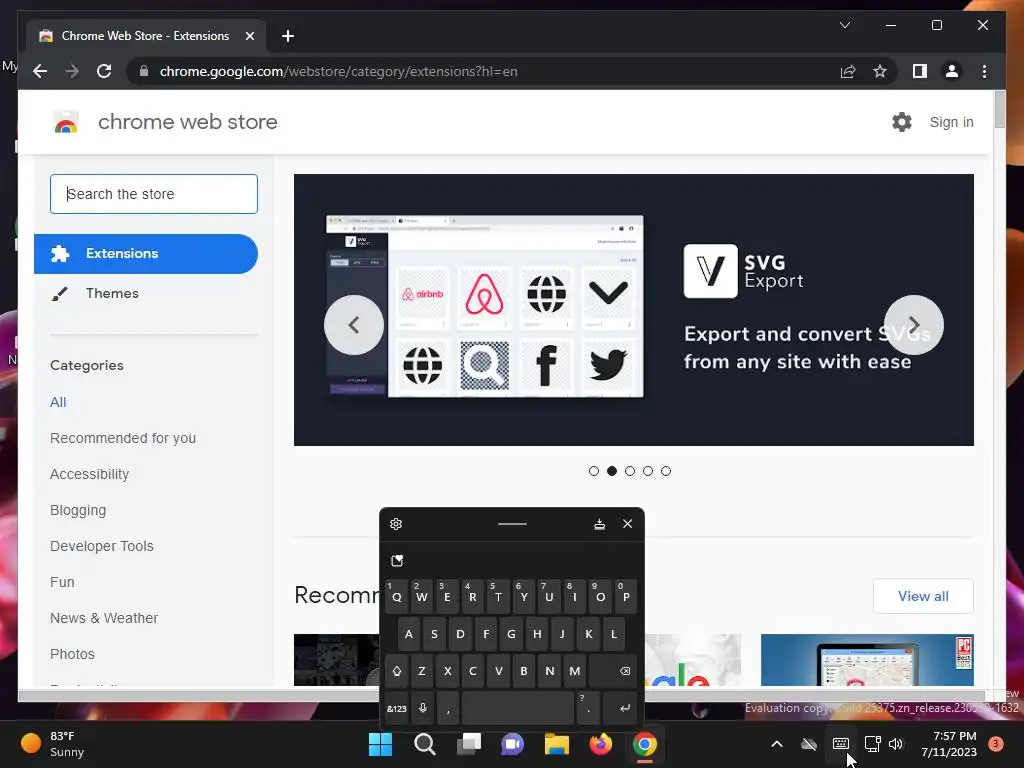This screenshot has width=1024, height=768.
Task: Open the Windows Start menu
Action: (x=380, y=744)
